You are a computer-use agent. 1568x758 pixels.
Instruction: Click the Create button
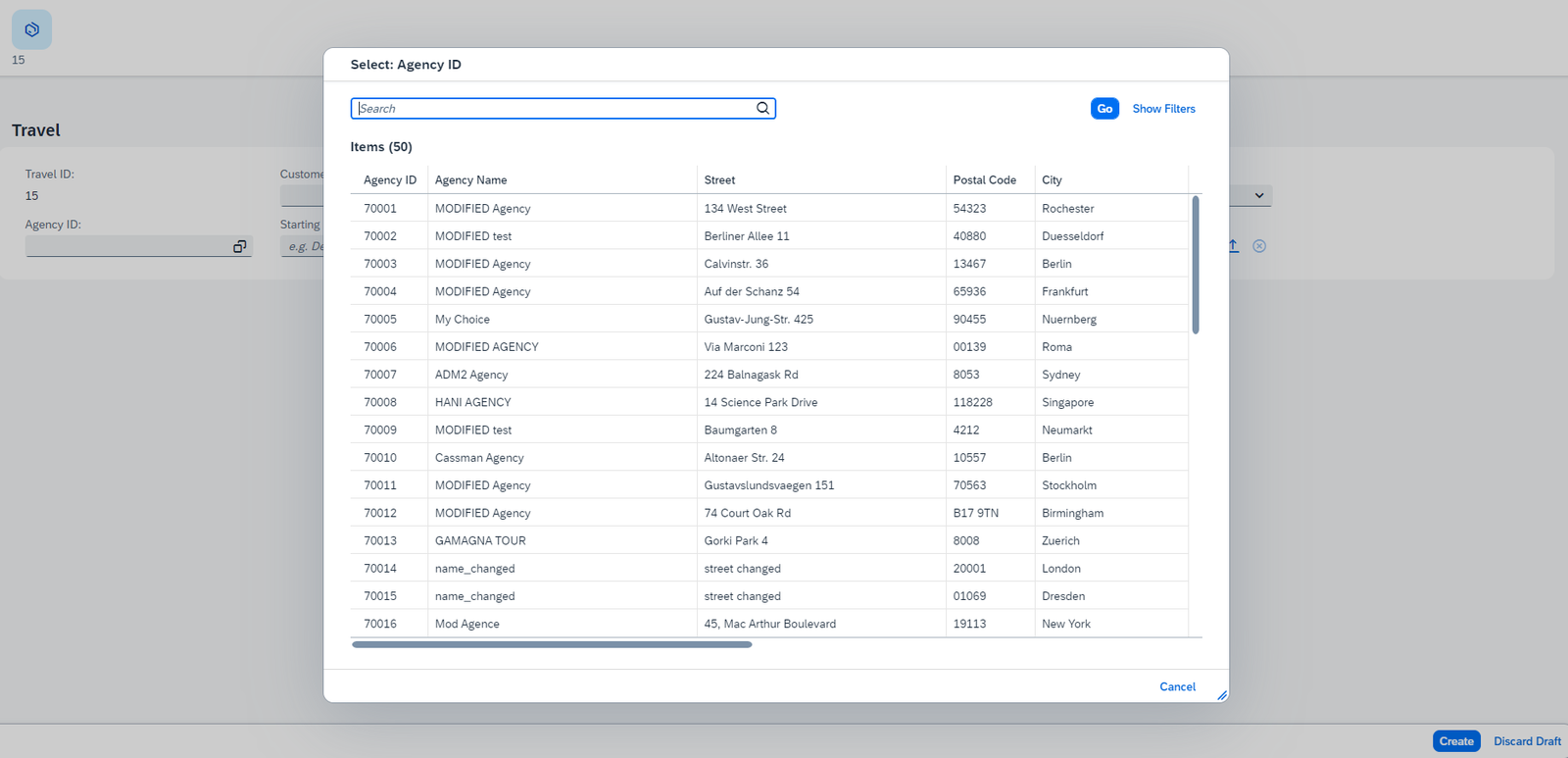[1456, 741]
